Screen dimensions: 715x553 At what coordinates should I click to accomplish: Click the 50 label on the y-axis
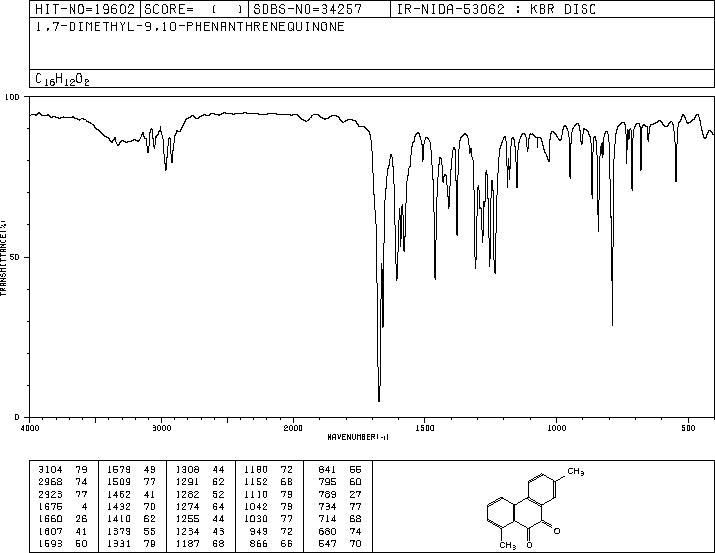click(15, 257)
